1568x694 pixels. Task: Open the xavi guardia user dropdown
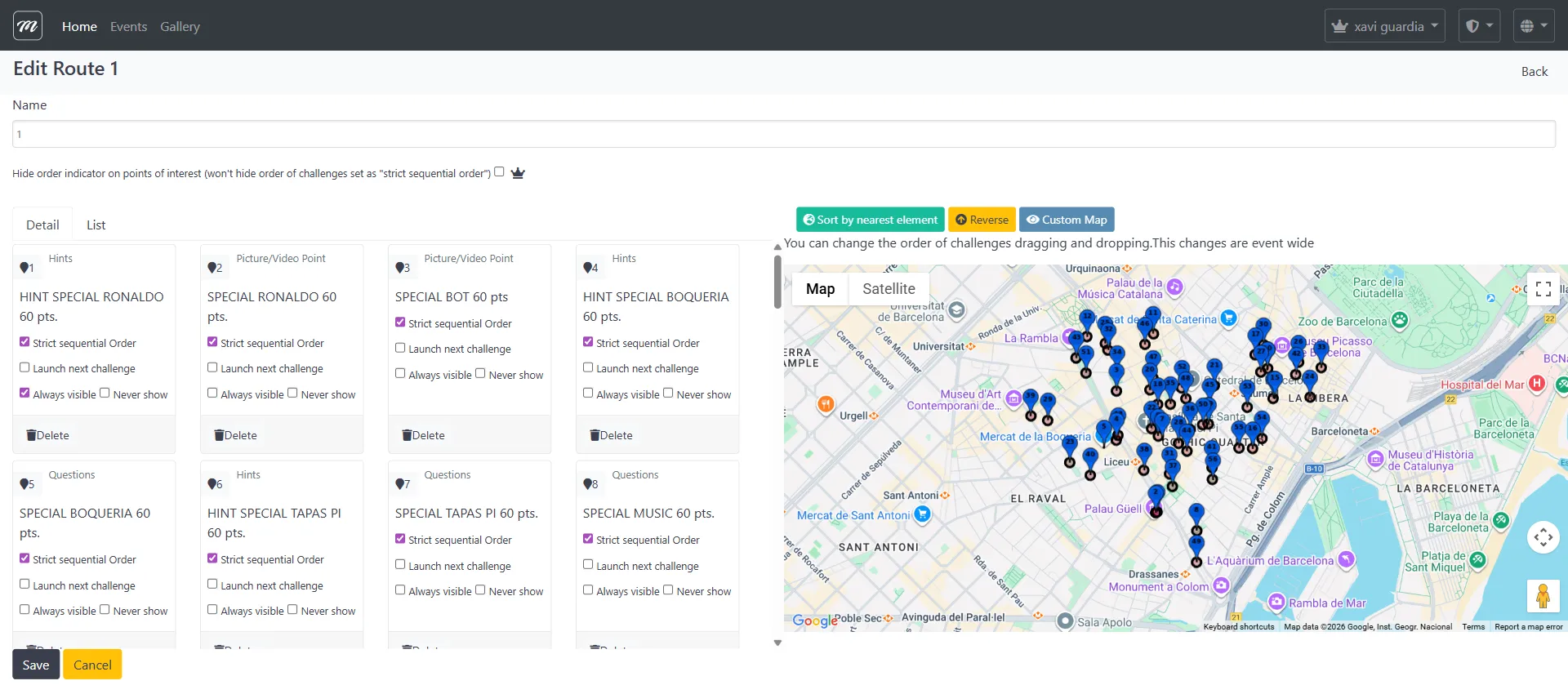(x=1384, y=26)
